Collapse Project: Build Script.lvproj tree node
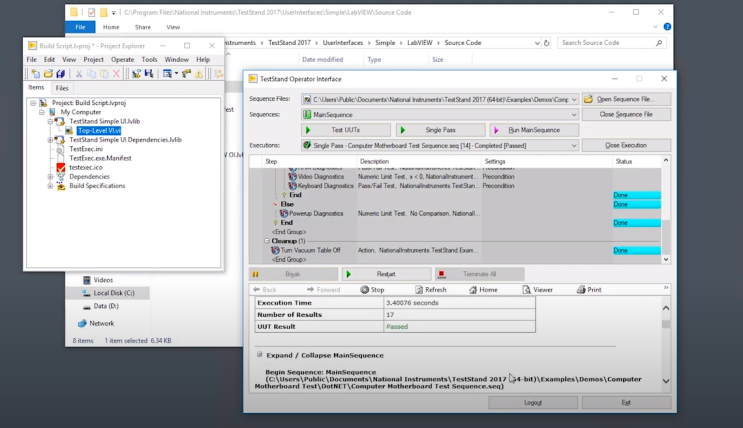 click(x=33, y=103)
